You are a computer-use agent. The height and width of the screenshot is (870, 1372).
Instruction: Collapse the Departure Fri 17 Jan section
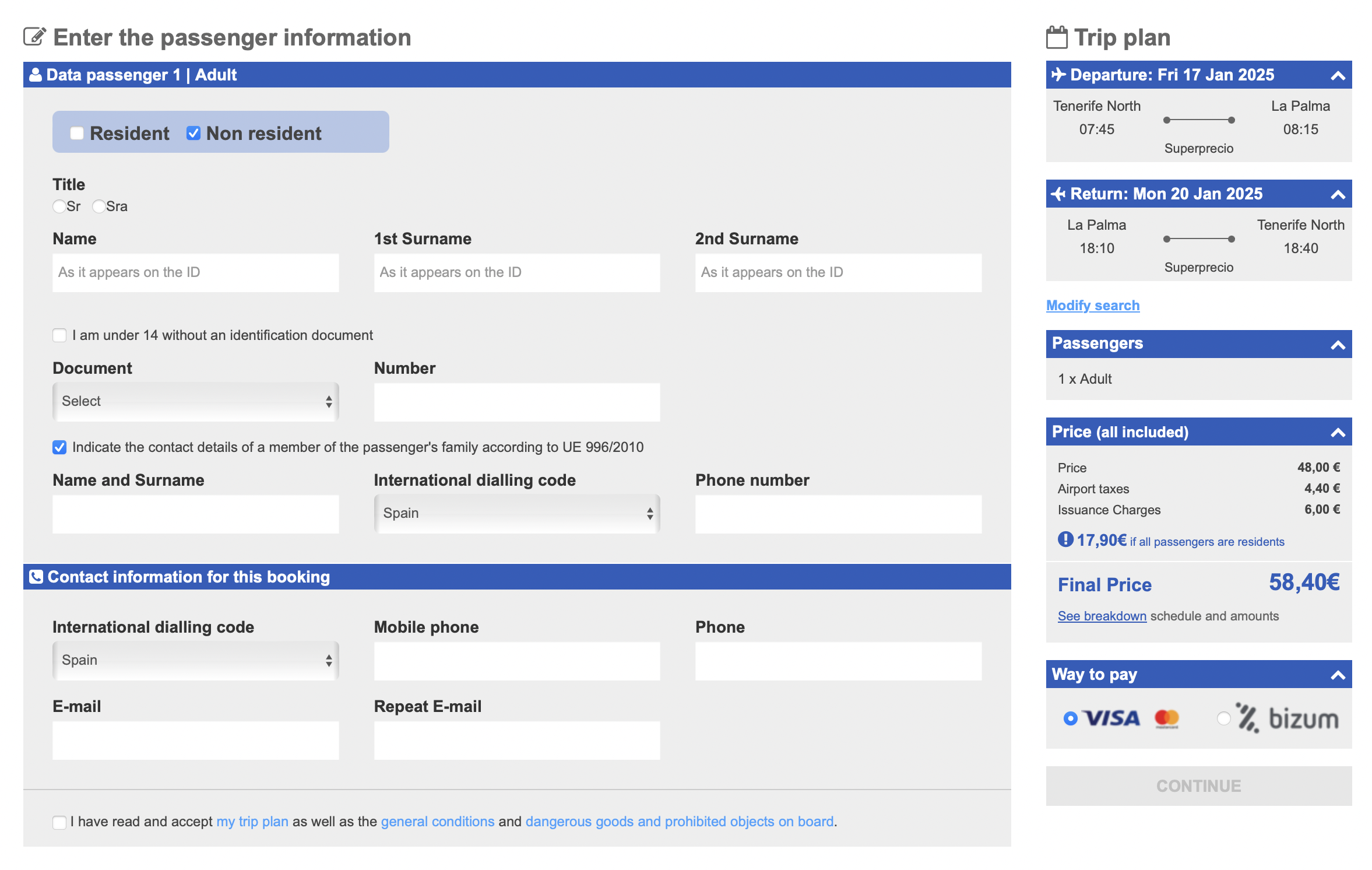click(1338, 75)
